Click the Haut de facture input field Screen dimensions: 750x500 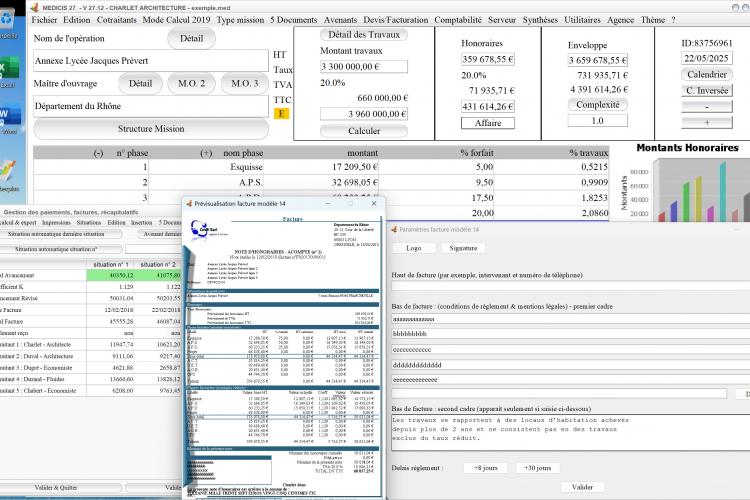[x=571, y=286]
